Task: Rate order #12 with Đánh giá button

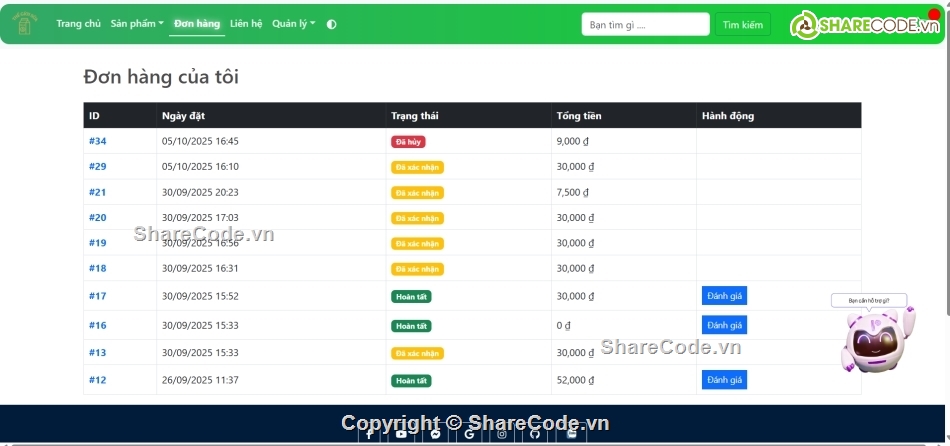Action: click(724, 380)
